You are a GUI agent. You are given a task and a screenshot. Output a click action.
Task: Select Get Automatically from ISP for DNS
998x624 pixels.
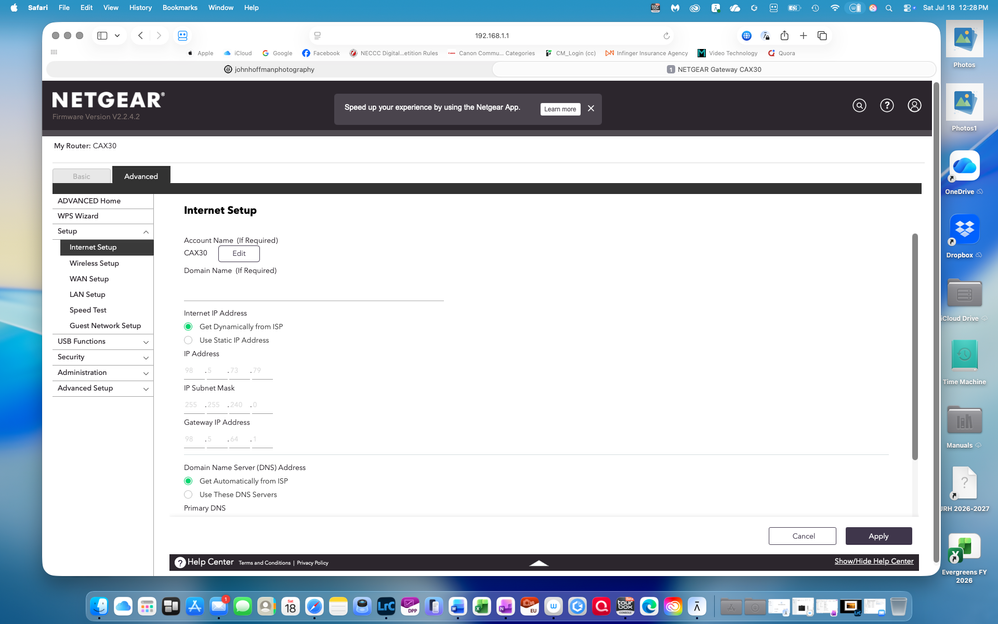188,481
